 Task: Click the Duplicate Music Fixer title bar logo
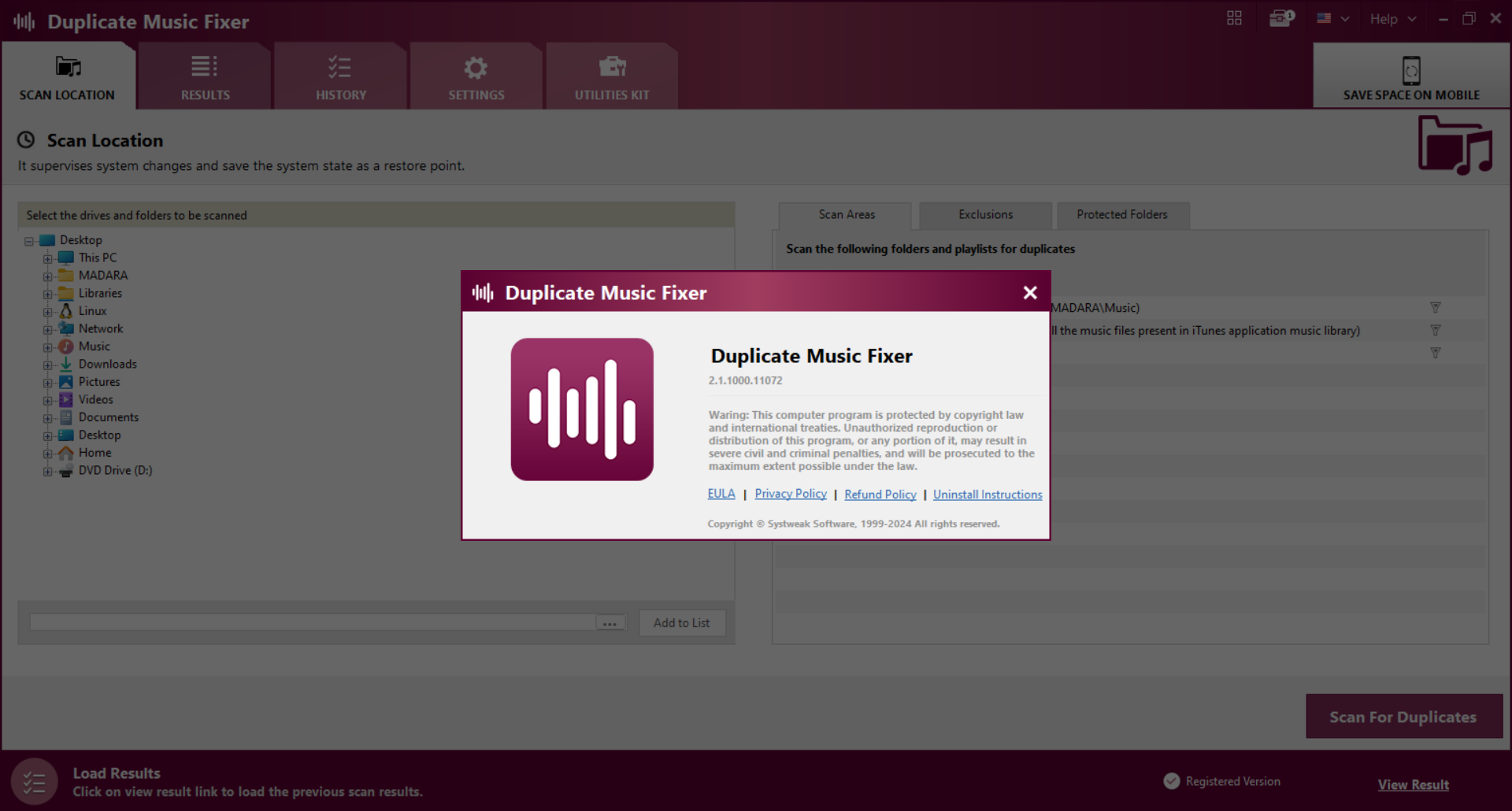click(24, 21)
